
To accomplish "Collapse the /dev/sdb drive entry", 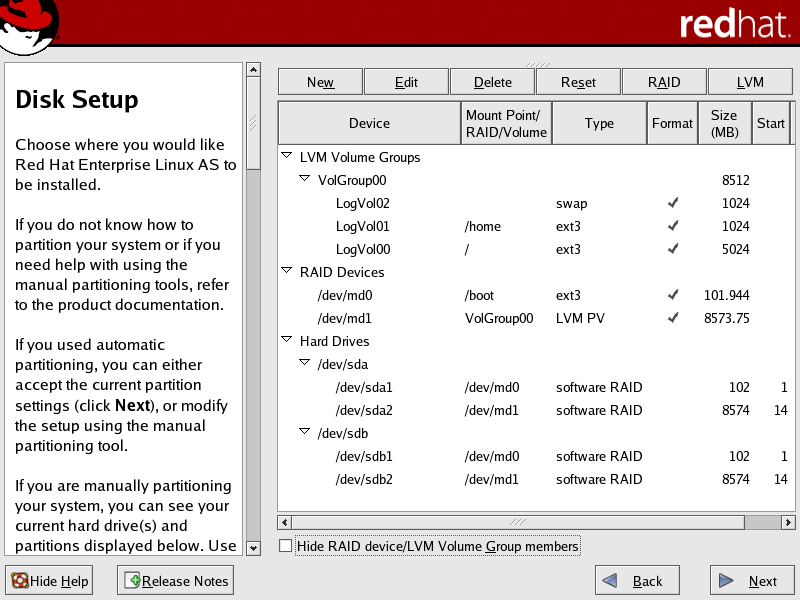I will (x=304, y=433).
